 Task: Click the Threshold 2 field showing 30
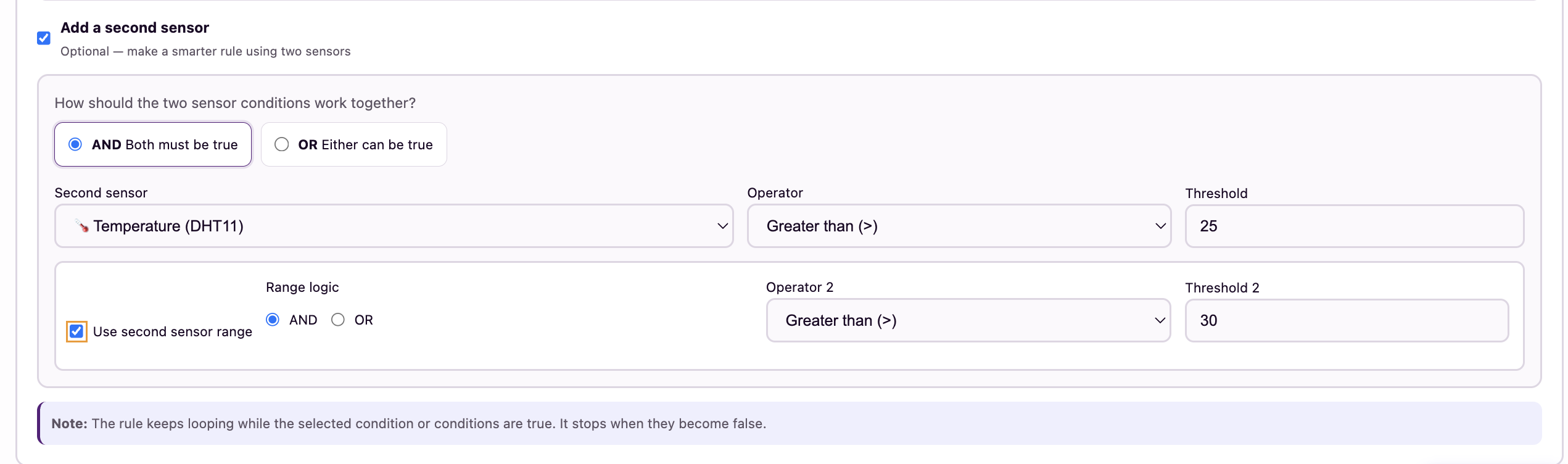tap(1347, 320)
